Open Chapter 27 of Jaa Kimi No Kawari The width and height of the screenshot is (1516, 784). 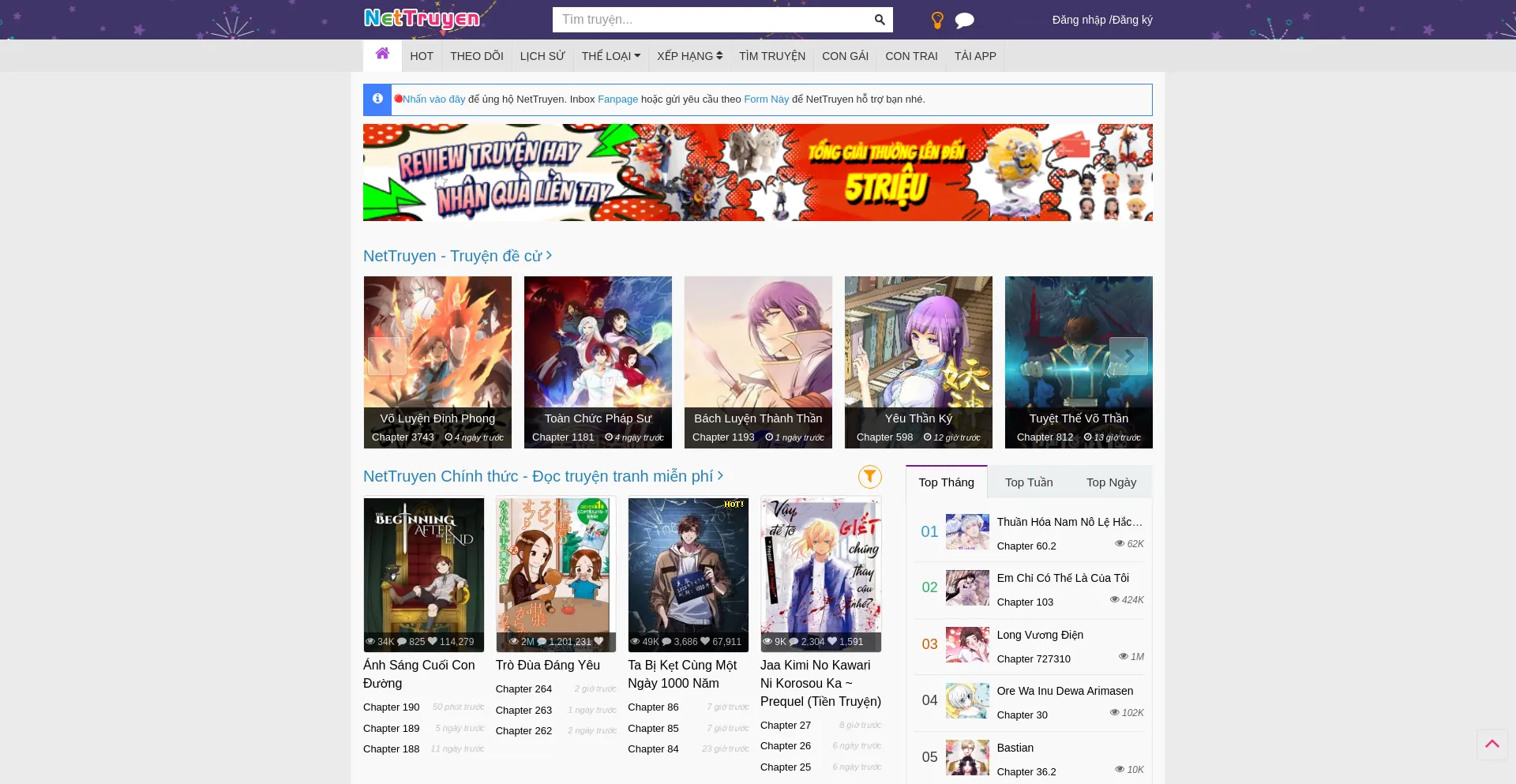point(786,726)
